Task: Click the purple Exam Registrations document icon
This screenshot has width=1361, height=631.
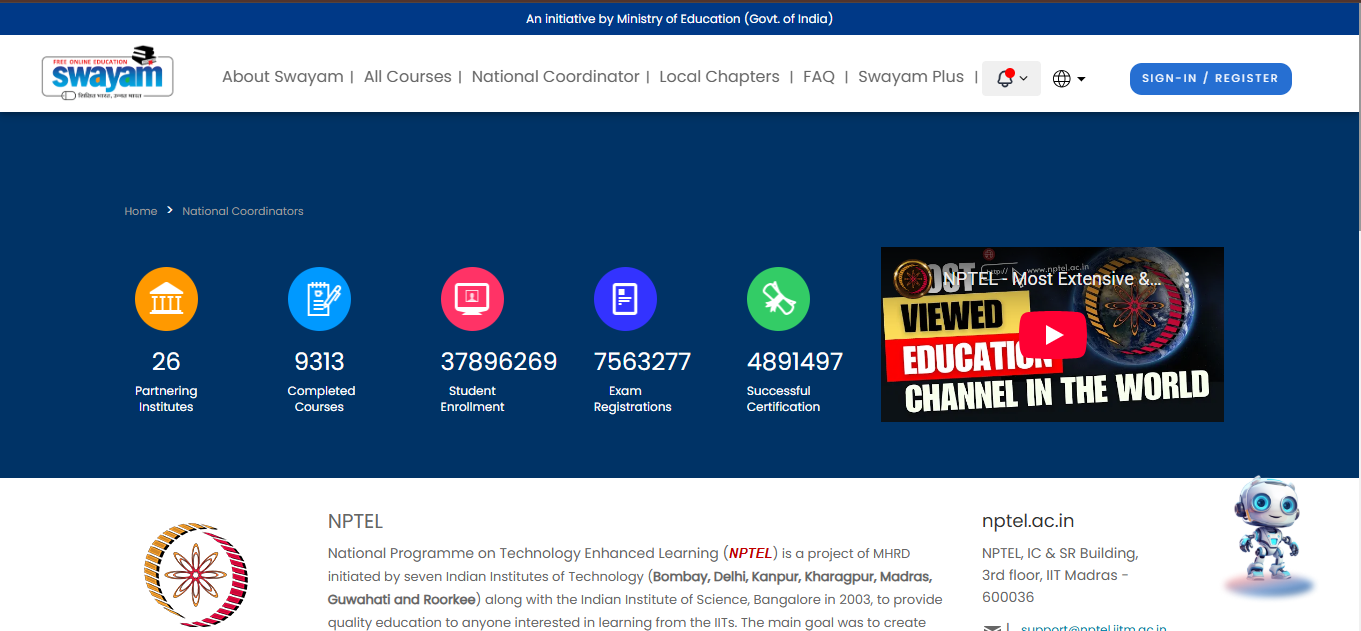Action: pos(625,298)
